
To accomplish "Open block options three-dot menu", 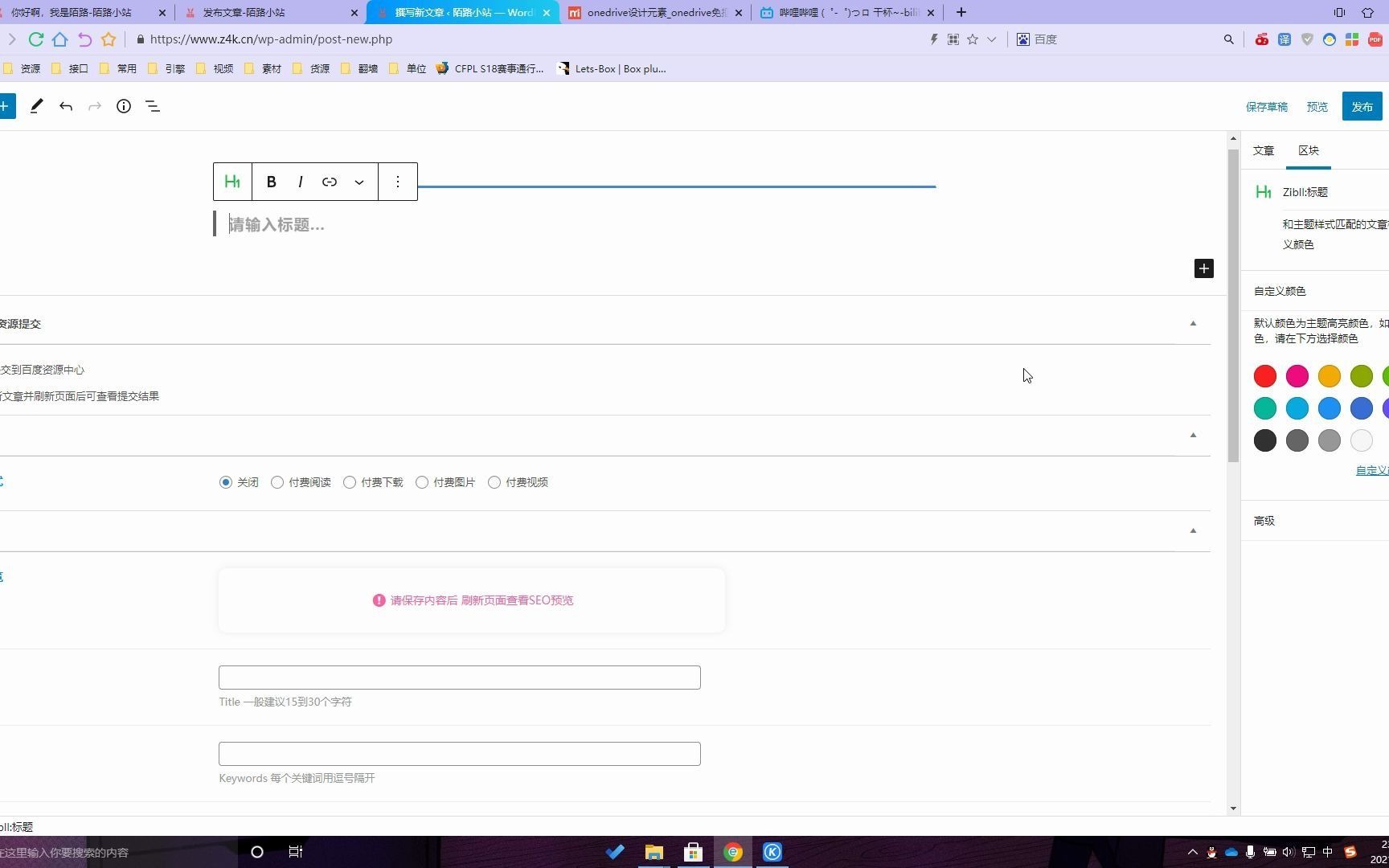I will click(398, 182).
